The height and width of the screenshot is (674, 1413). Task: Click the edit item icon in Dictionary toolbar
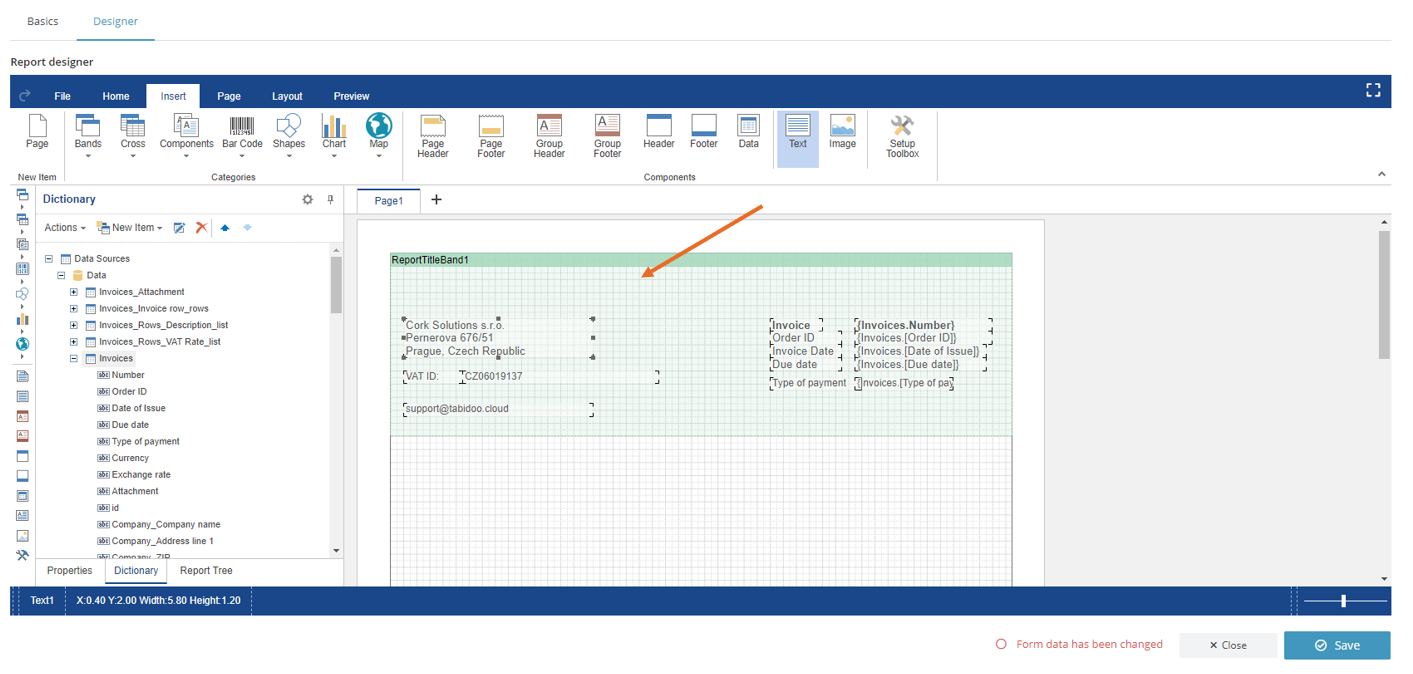click(179, 228)
